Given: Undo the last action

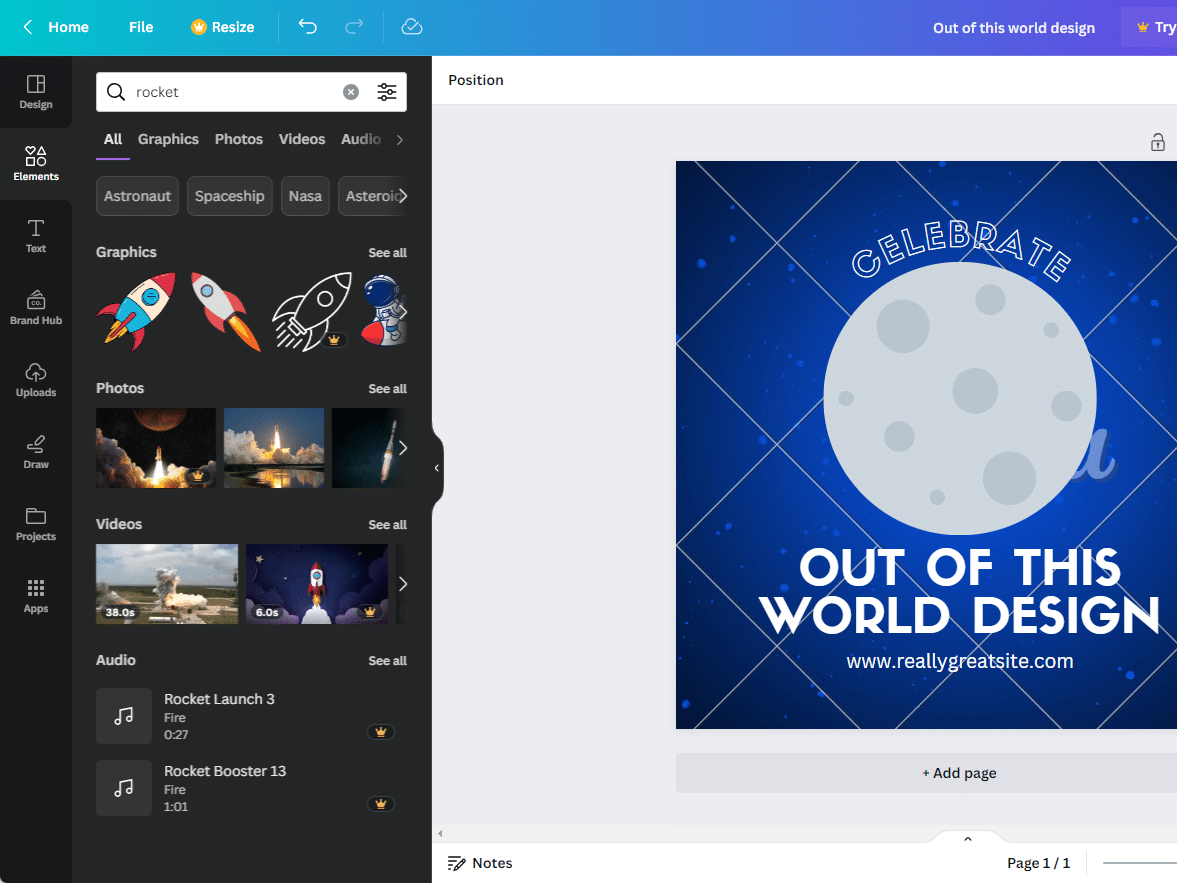Looking at the screenshot, I should tap(308, 27).
